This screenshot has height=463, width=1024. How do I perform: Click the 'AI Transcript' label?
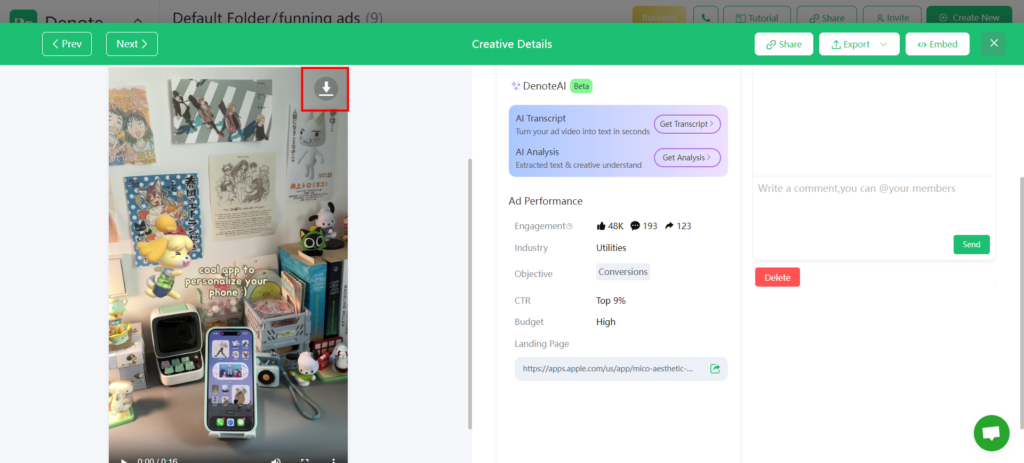click(x=541, y=118)
